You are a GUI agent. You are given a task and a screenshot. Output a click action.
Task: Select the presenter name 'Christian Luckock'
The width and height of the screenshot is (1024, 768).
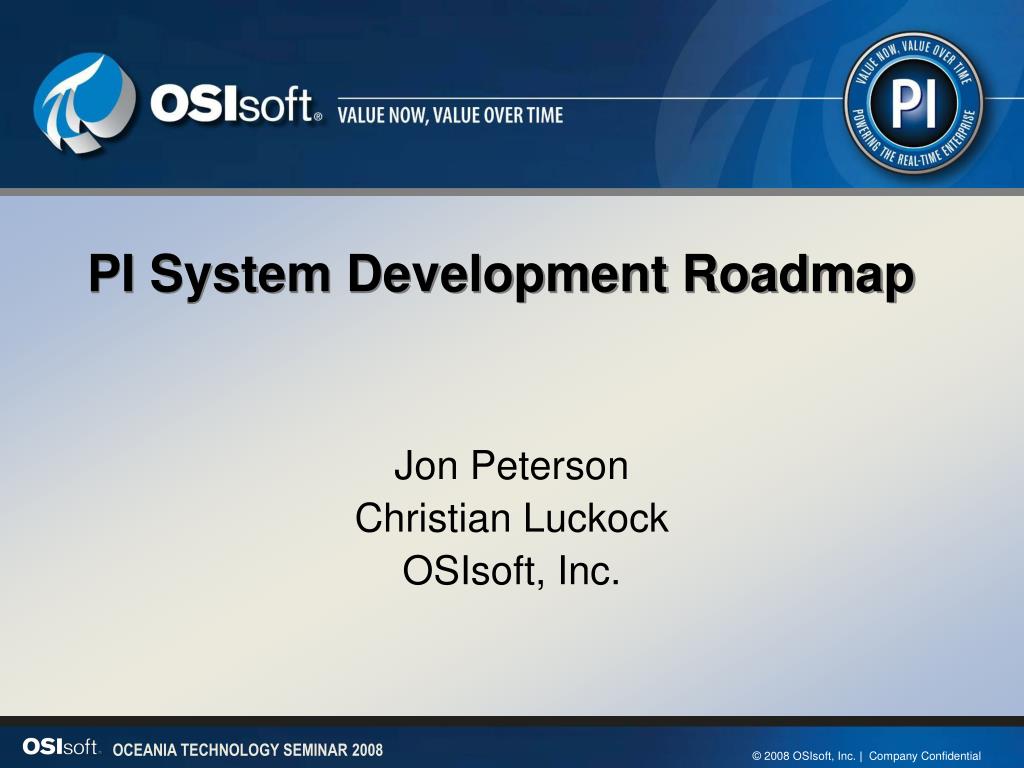(x=511, y=518)
